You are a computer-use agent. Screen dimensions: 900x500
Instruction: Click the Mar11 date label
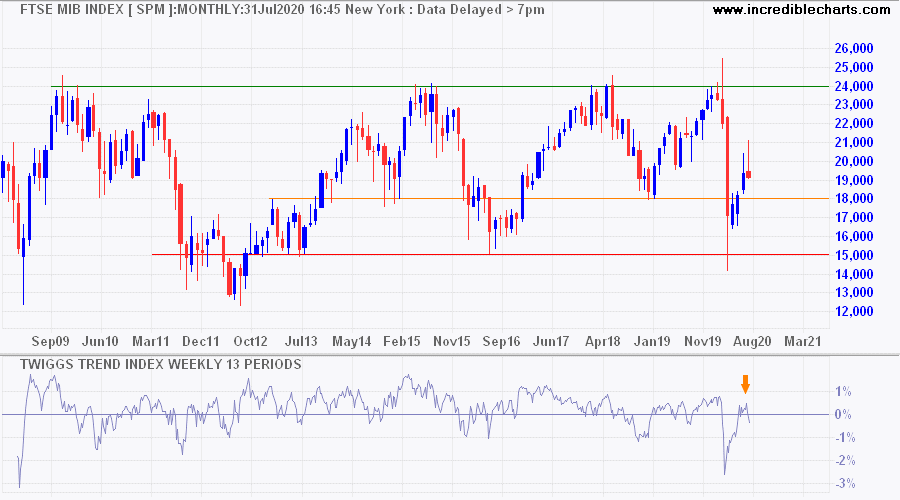(x=151, y=342)
